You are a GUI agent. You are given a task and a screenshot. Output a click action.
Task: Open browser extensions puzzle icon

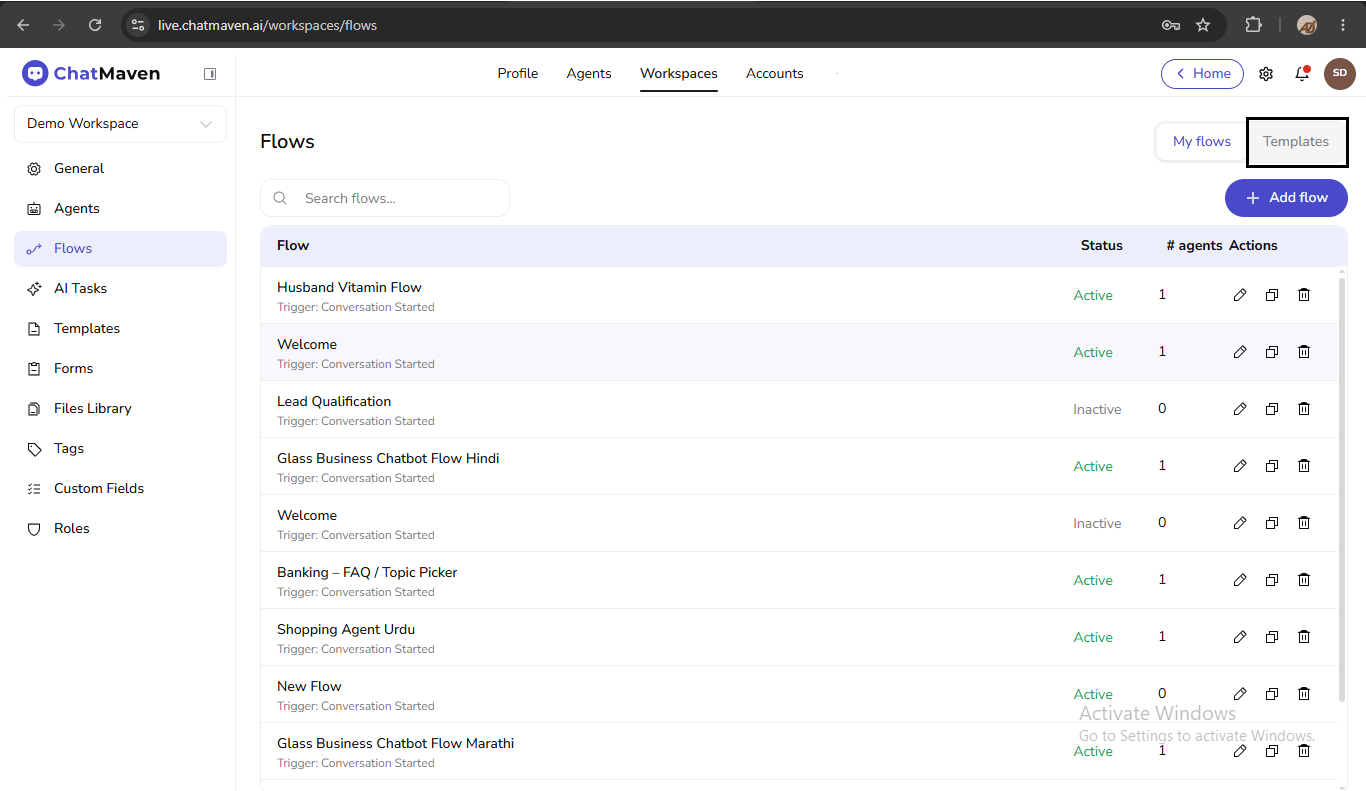click(1253, 25)
